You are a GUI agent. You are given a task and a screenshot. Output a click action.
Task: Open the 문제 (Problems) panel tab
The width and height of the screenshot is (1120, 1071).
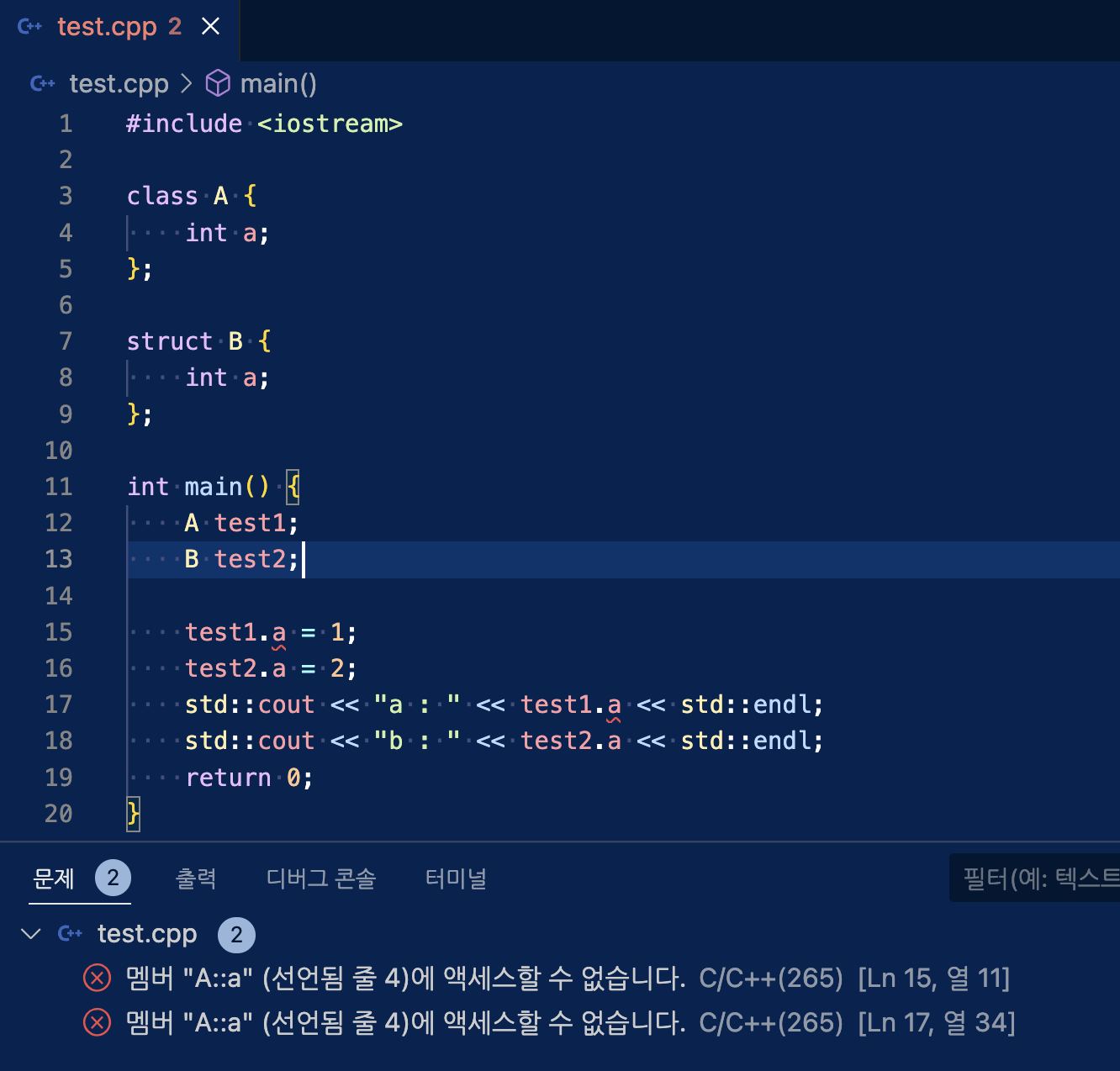tap(54, 878)
